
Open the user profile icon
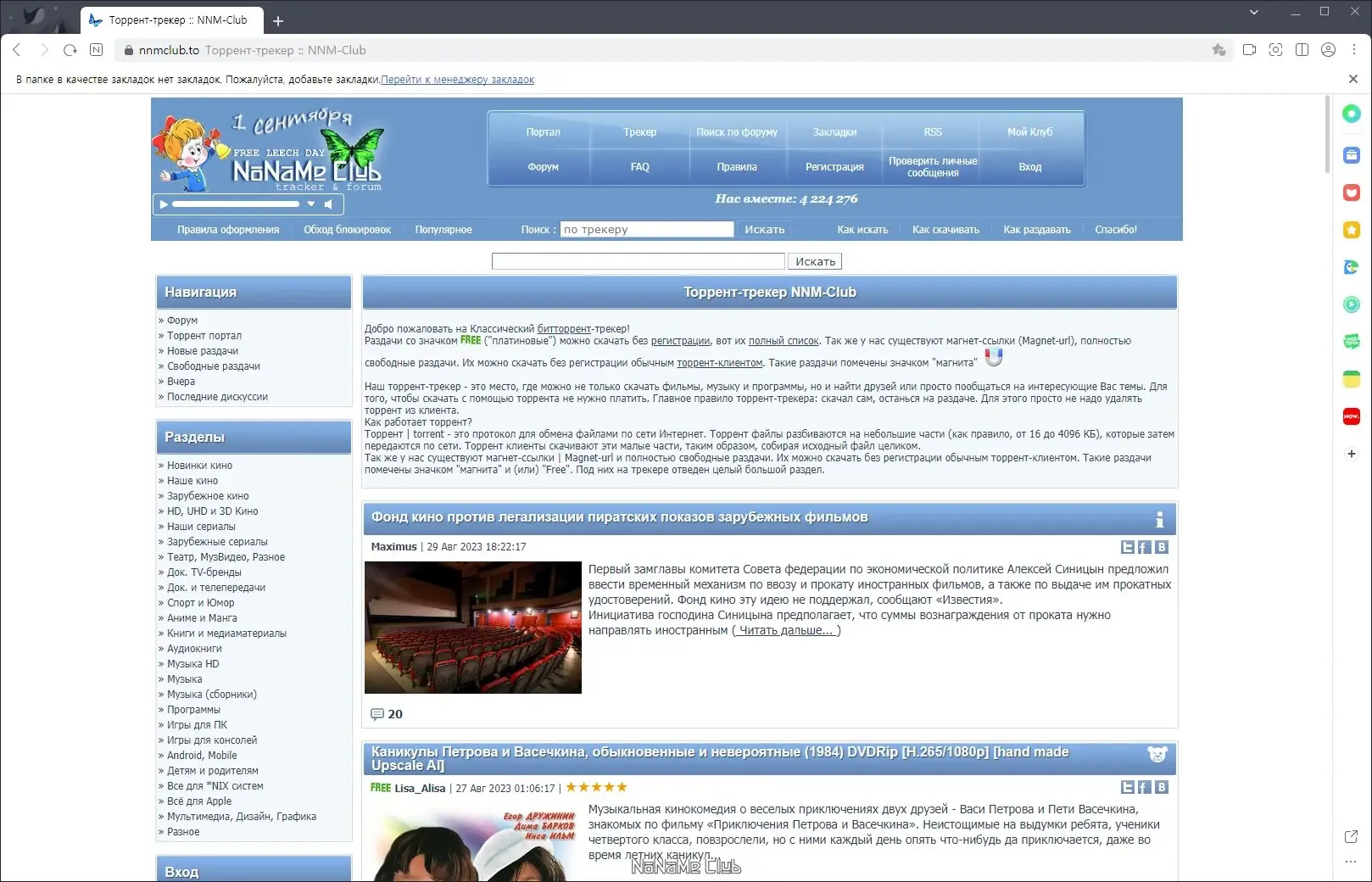click(x=1328, y=50)
